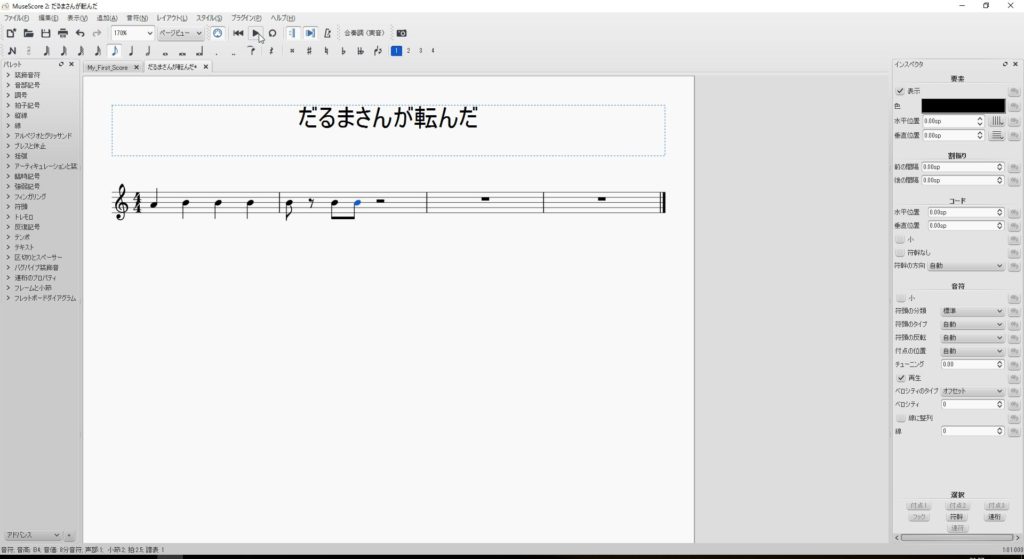Select the highlighted eighth note duration
The height and width of the screenshot is (559, 1024).
click(114, 51)
